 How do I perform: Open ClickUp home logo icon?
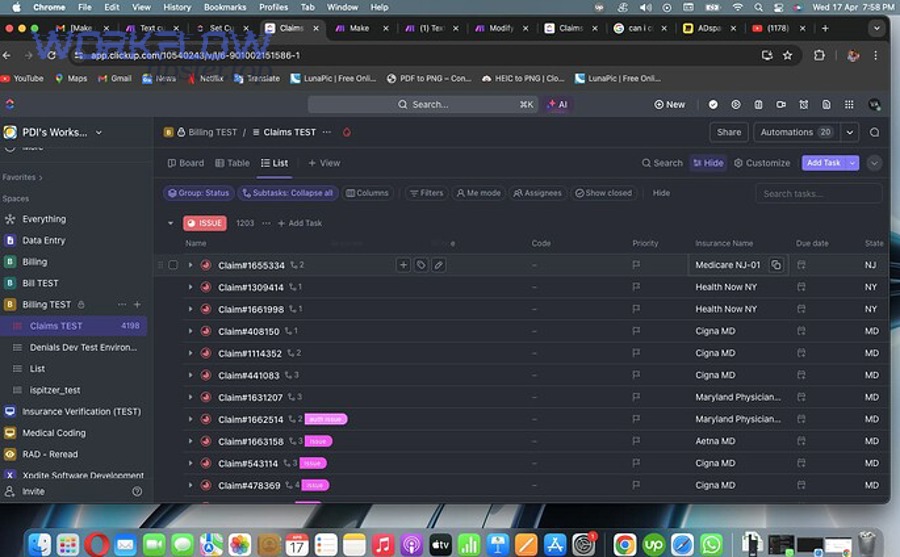10,104
